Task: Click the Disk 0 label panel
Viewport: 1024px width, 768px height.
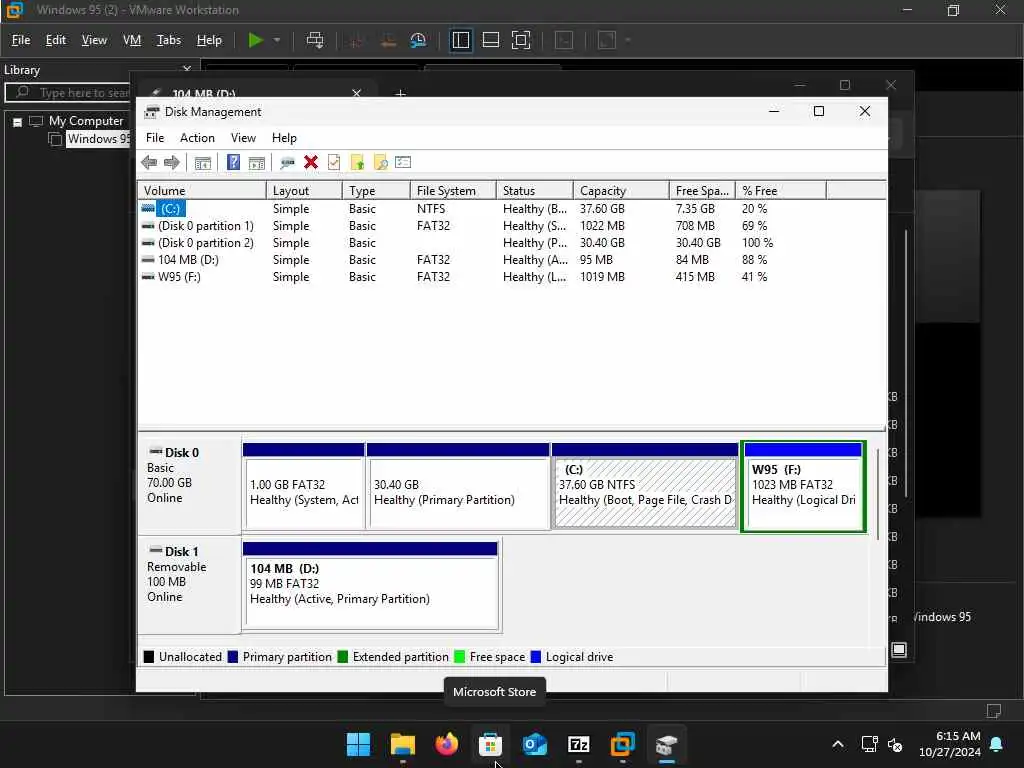Action: pos(189,487)
